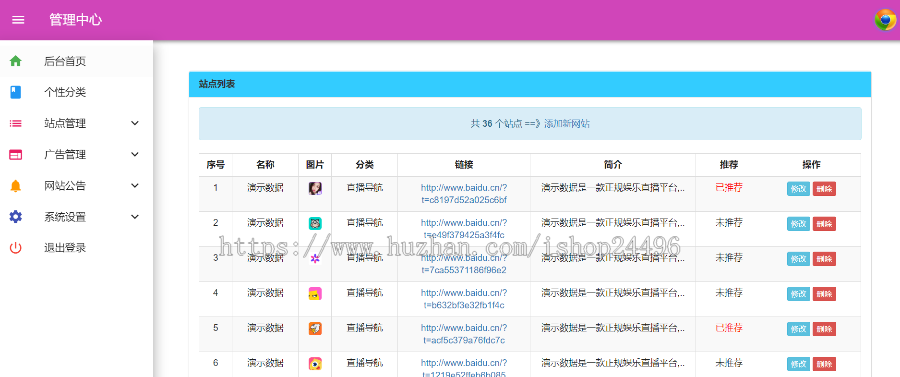Open row 3 site thumbnail image
Viewport: 900px width, 377px height.
[315, 258]
